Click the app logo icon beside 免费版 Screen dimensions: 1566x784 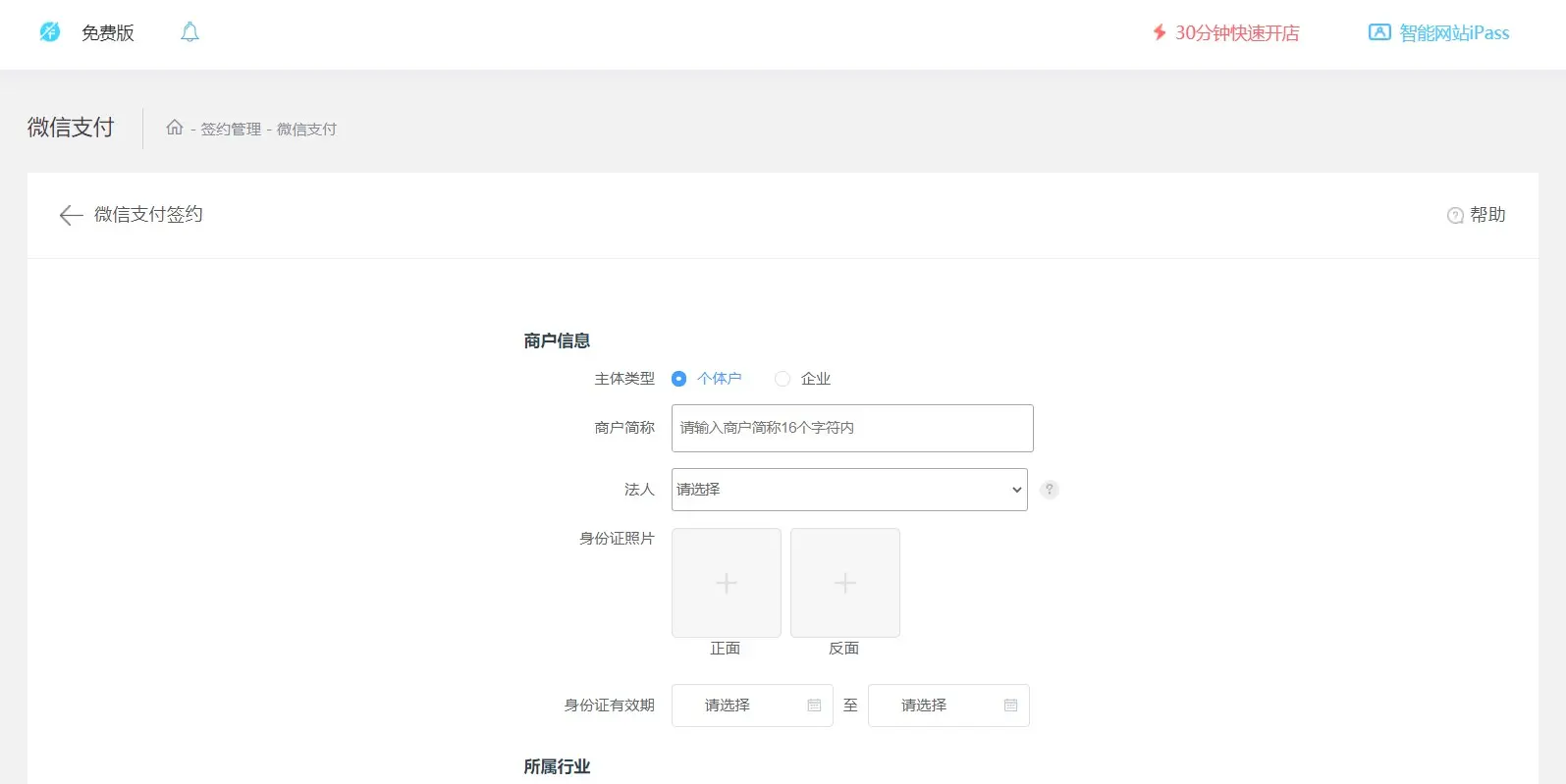49,32
